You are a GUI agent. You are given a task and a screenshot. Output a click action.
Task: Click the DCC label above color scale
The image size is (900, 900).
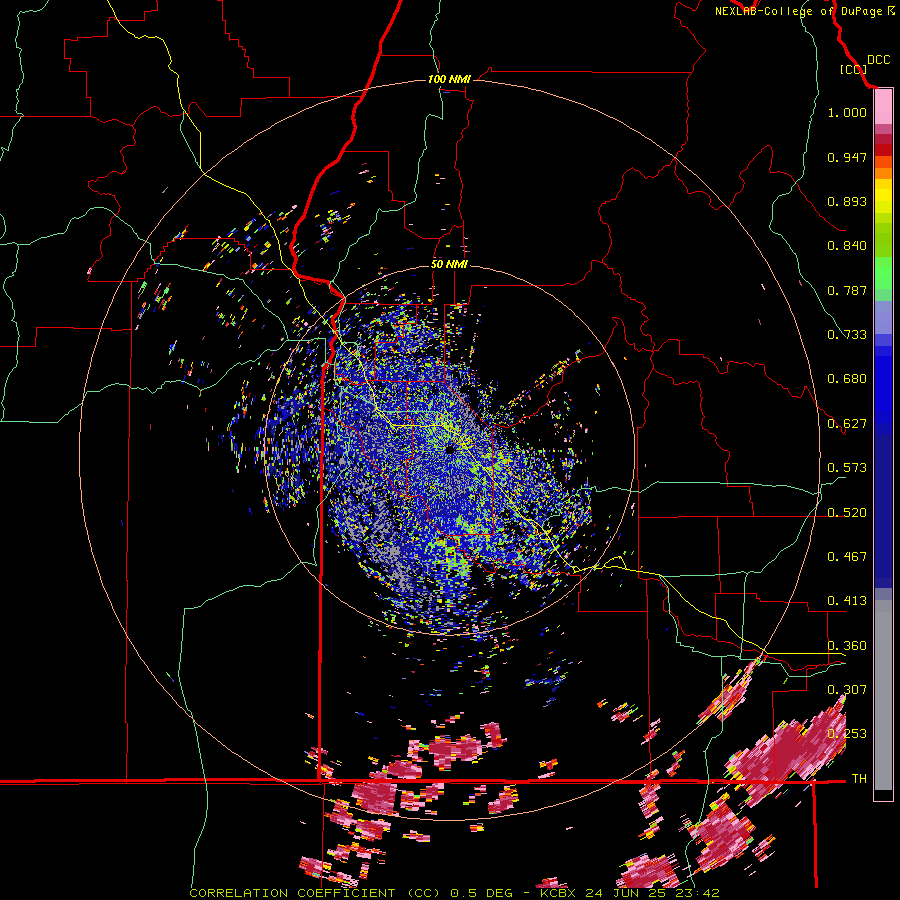(x=878, y=60)
